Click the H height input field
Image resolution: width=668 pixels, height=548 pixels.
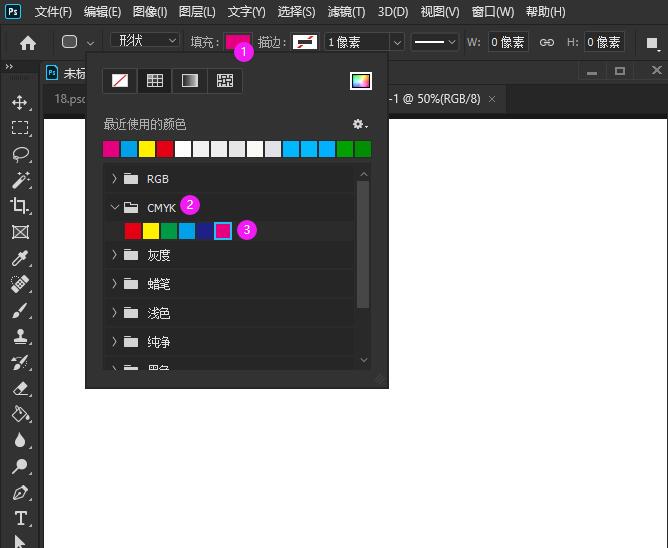[x=604, y=42]
